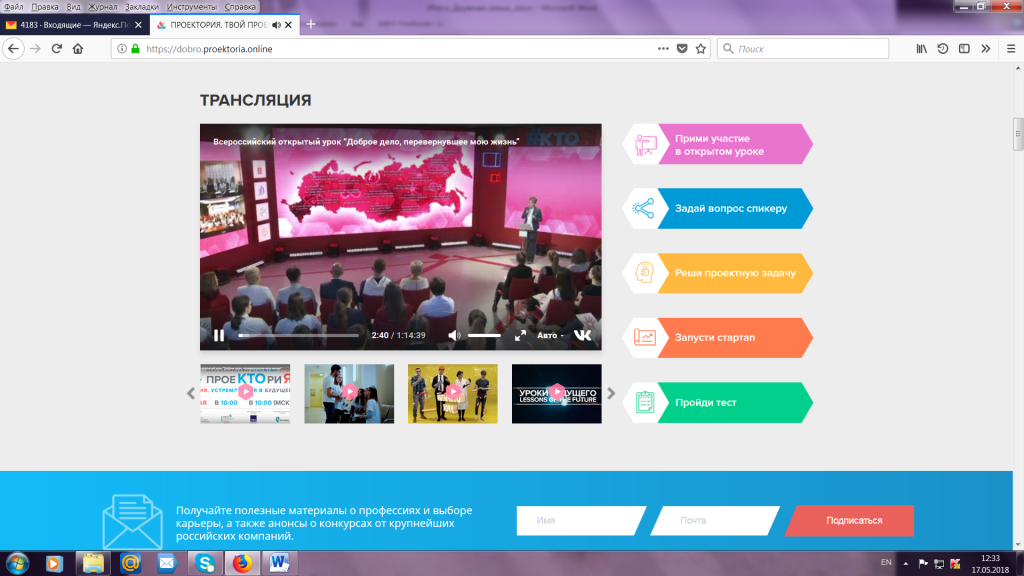
Task: Play the ПроеКТОриЯ announcement thumbnail video
Action: coord(245,394)
